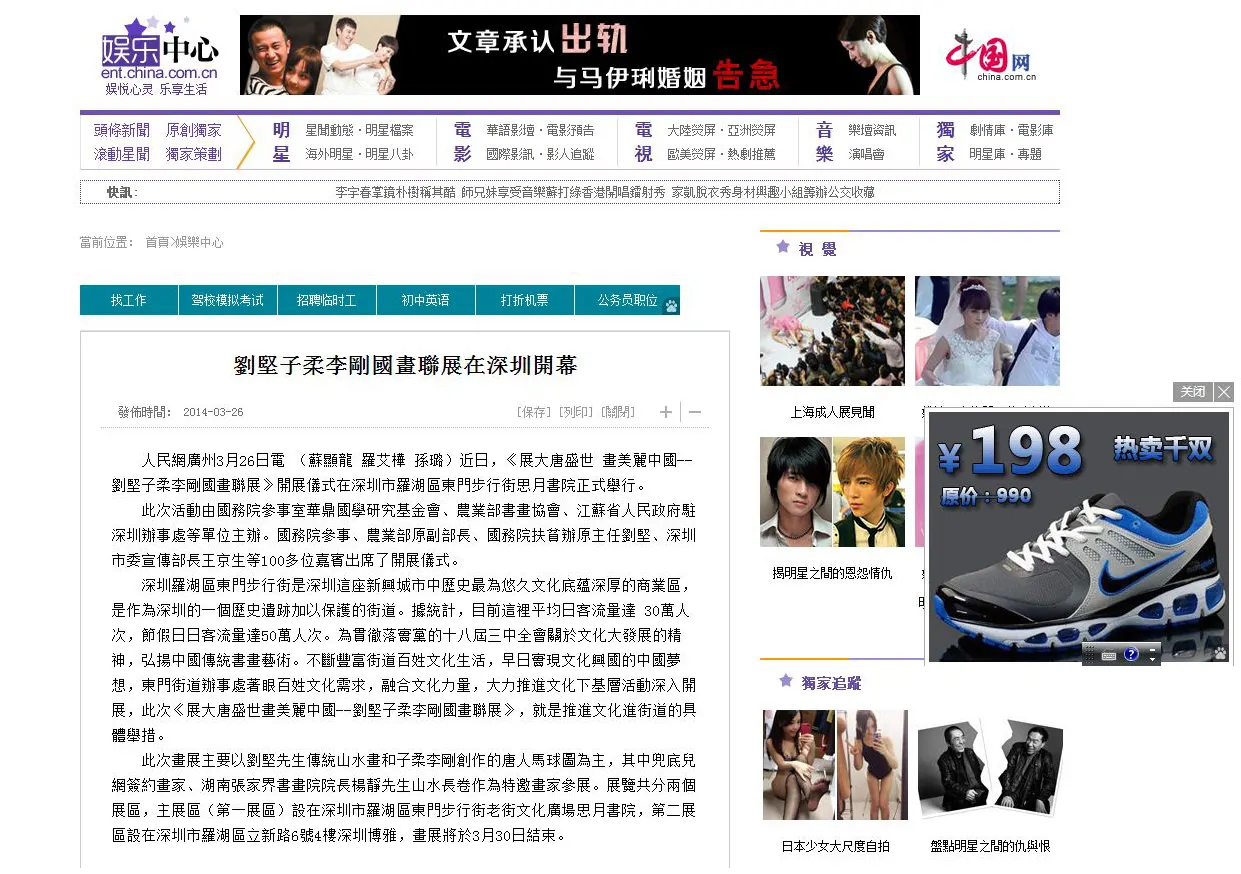Open 大陸熒屏 in the navigation
The image size is (1241, 874).
(x=691, y=130)
